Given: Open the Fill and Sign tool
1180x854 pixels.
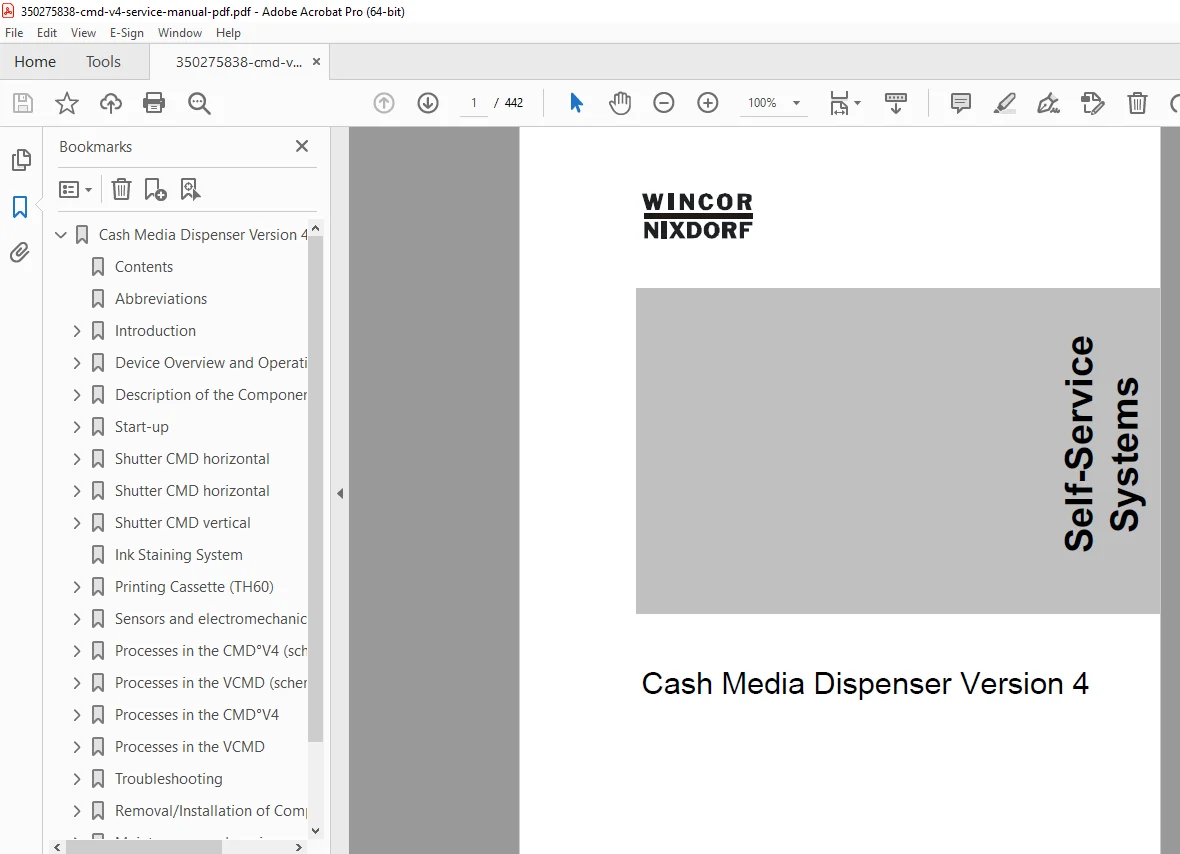Looking at the screenshot, I should (1048, 103).
